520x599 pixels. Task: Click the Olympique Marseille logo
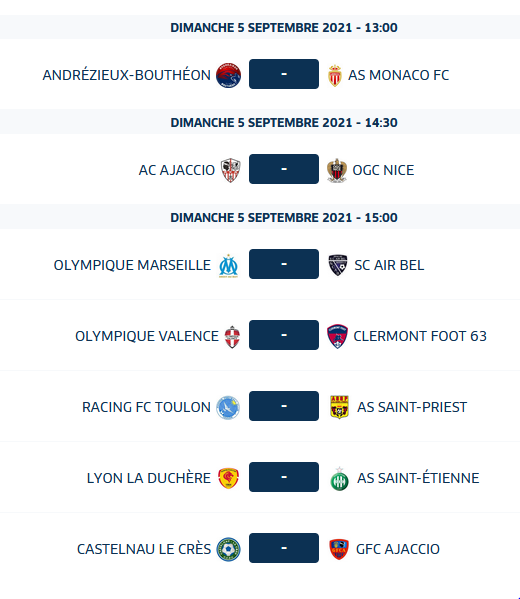tap(228, 265)
